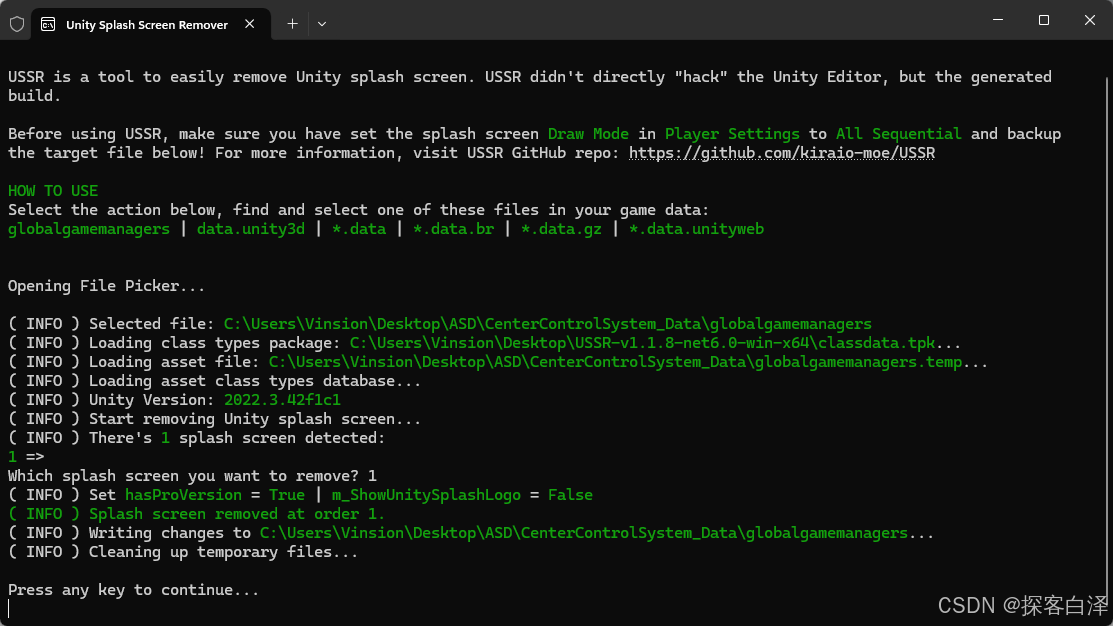This screenshot has height=626, width=1113.
Task: Expand the new tab profile dropdown chevron
Action: pyautogui.click(x=322, y=24)
